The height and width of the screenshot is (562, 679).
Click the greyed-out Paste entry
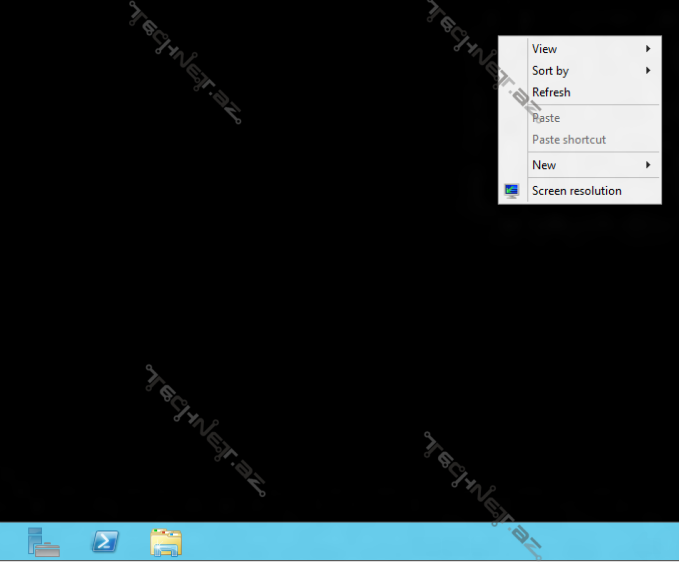click(546, 118)
